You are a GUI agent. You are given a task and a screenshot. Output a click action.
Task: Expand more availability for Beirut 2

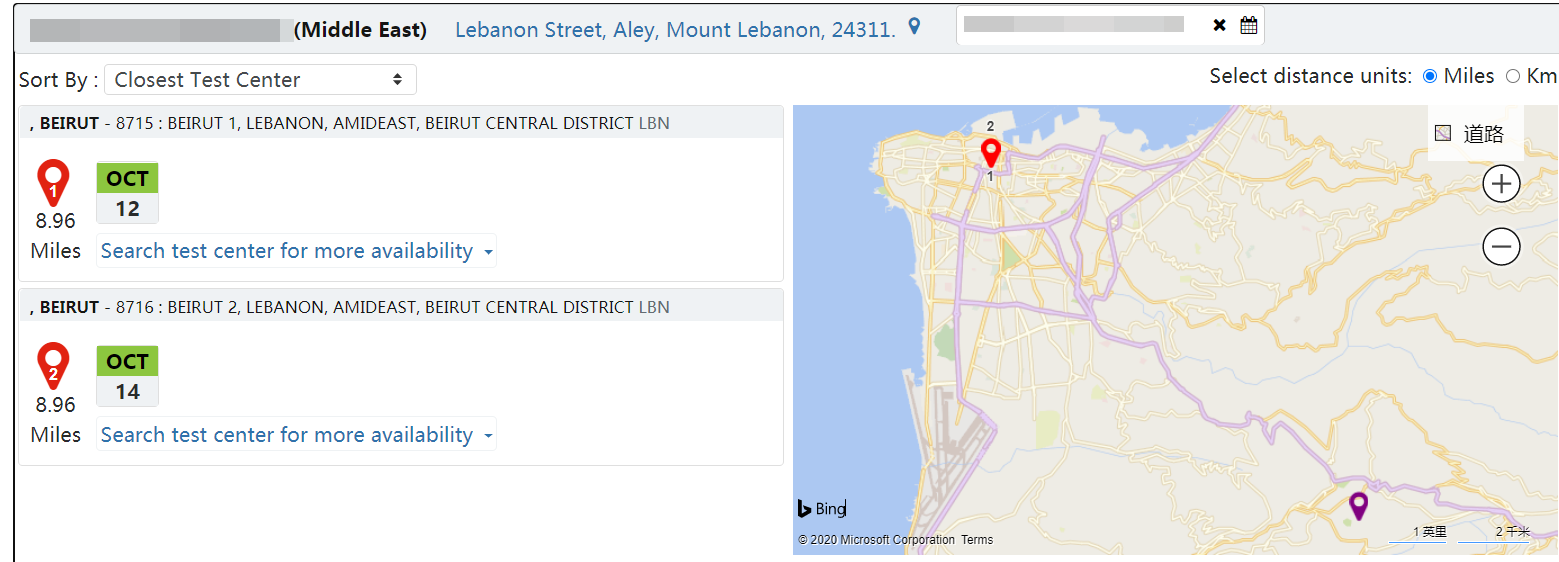coord(296,435)
